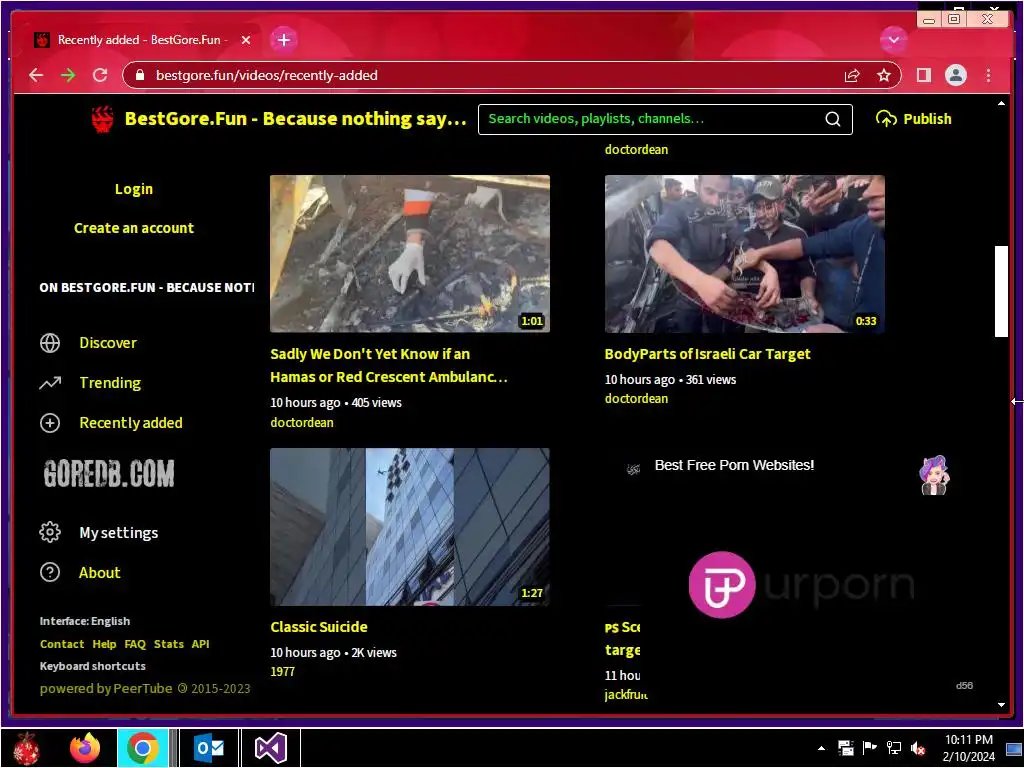Open the channel link 1977
The width and height of the screenshot is (1024, 768).
click(283, 671)
